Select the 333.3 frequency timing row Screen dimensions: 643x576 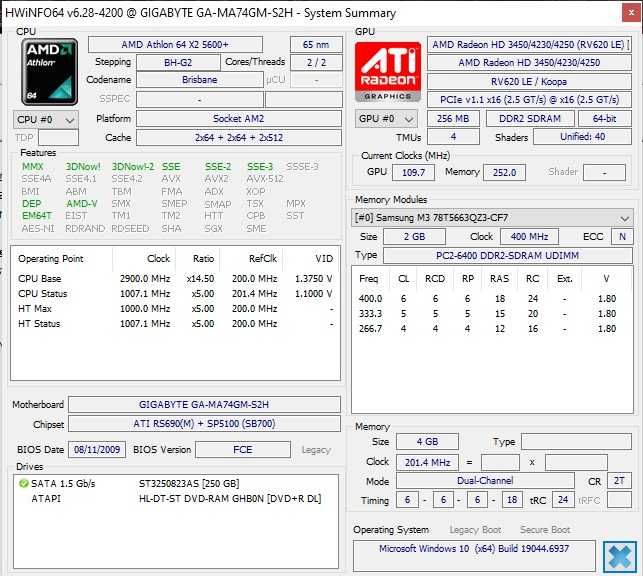click(x=492, y=314)
